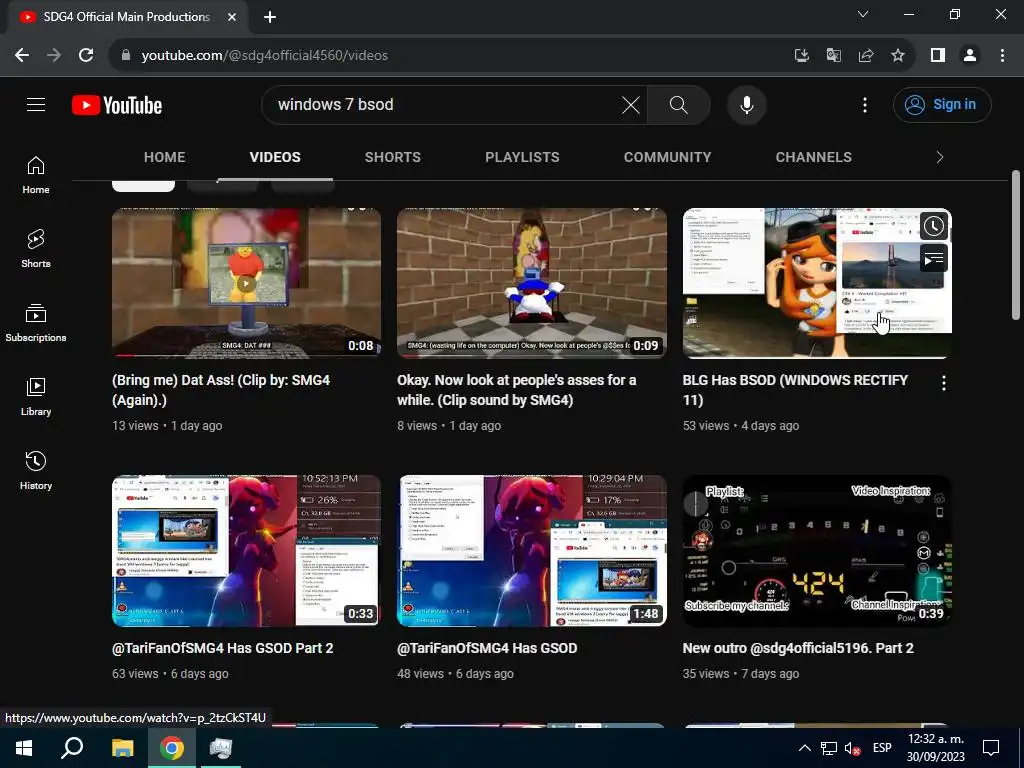Open the 0:33 GSOD Part 2 thumbnail
This screenshot has height=768, width=1024.
[x=246, y=551]
